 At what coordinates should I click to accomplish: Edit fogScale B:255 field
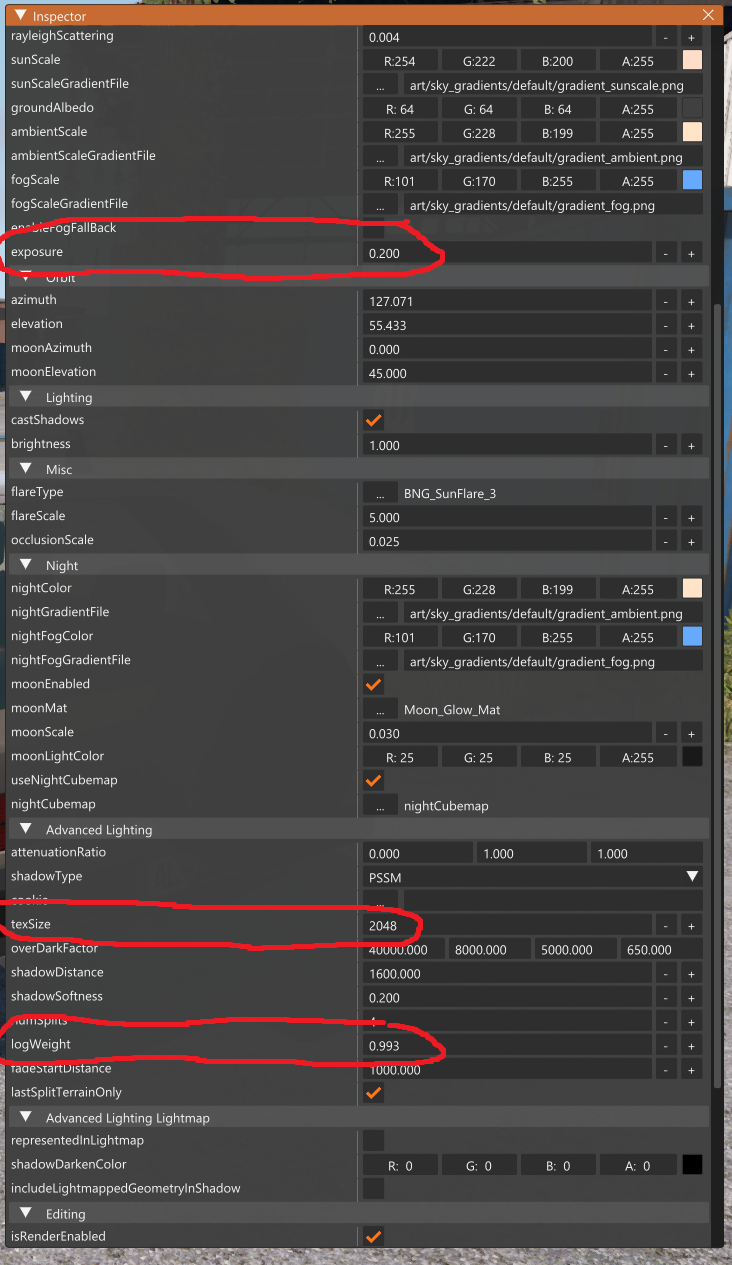557,181
